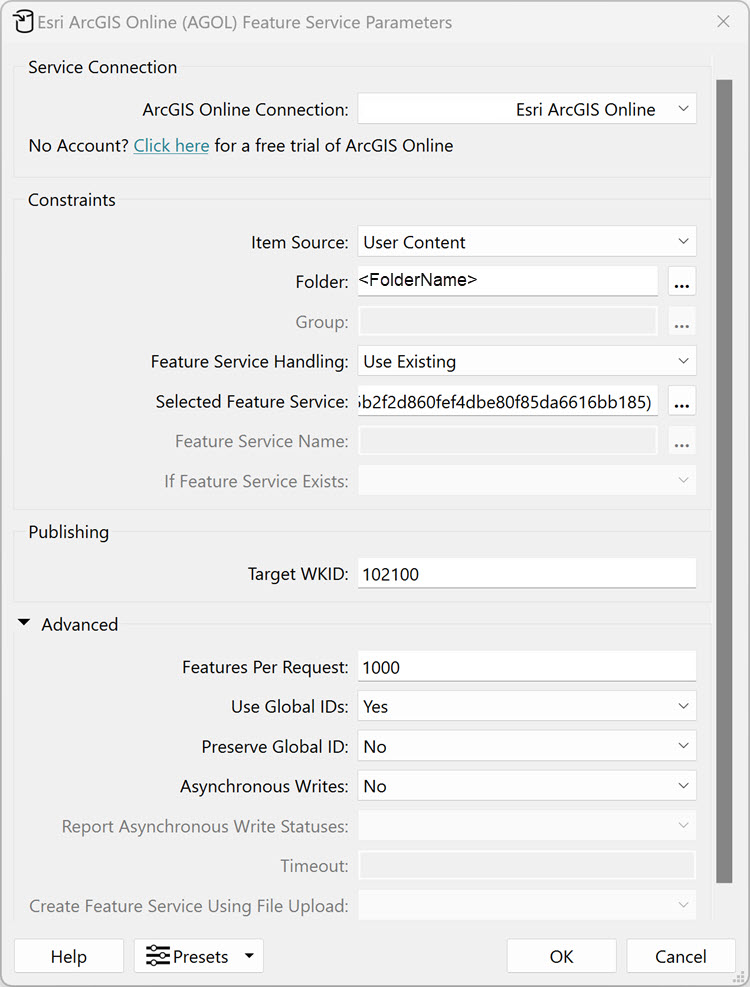The height and width of the screenshot is (987, 750).
Task: Click the Help button
Action: (x=69, y=956)
